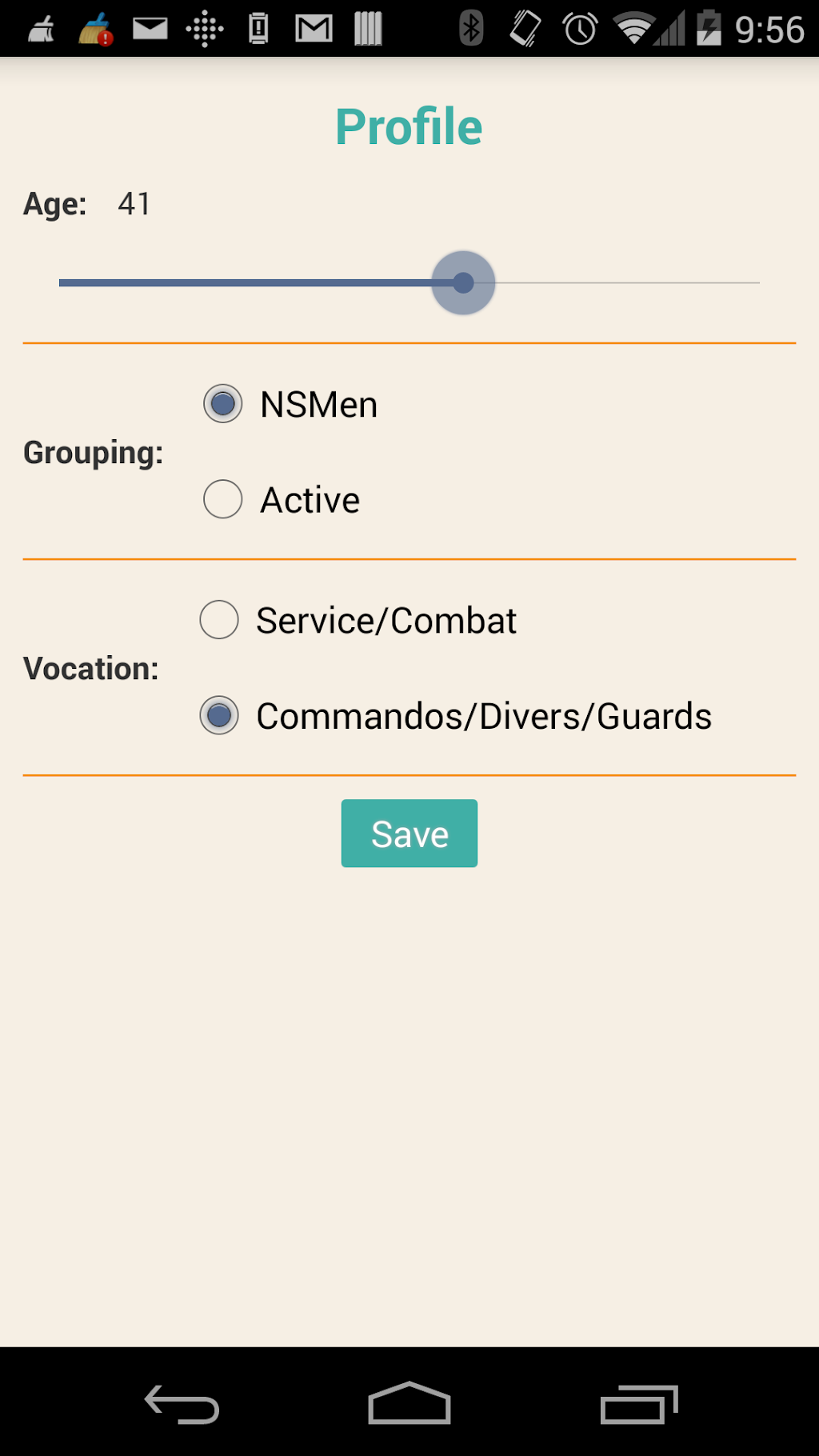Tap the Fitbit dots notification icon
The height and width of the screenshot is (1456, 819).
pos(205,29)
